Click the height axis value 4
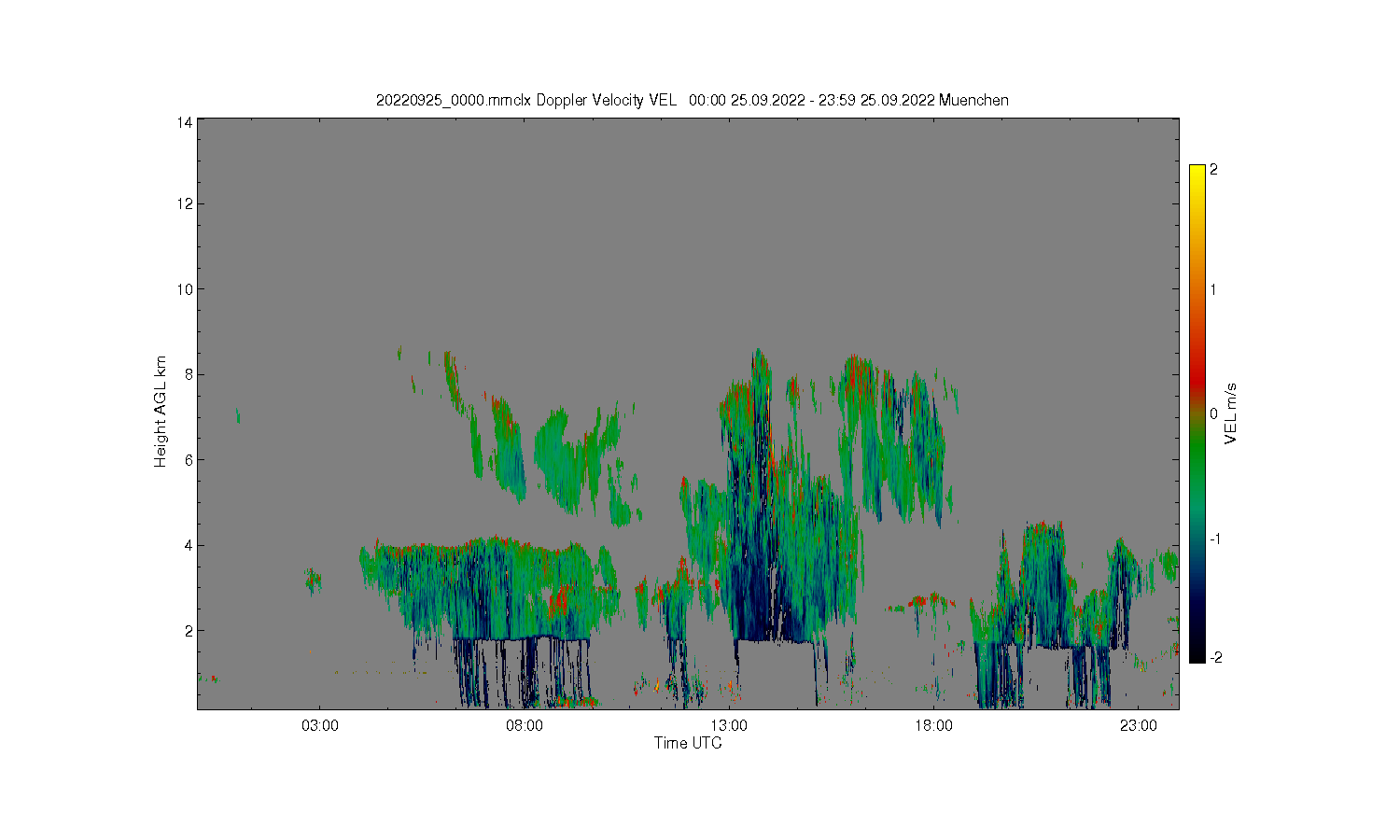Screen dimensions: 1400x840 (x=189, y=545)
